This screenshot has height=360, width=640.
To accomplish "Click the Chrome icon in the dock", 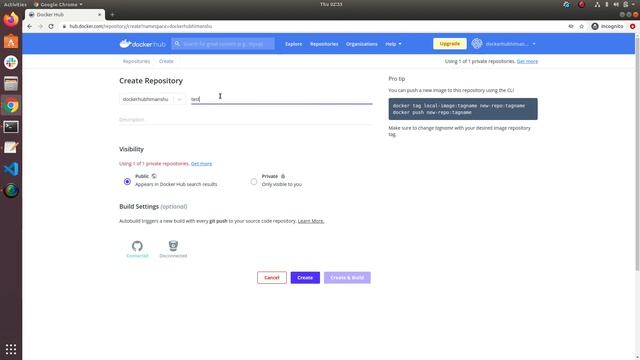I will 11,106.
